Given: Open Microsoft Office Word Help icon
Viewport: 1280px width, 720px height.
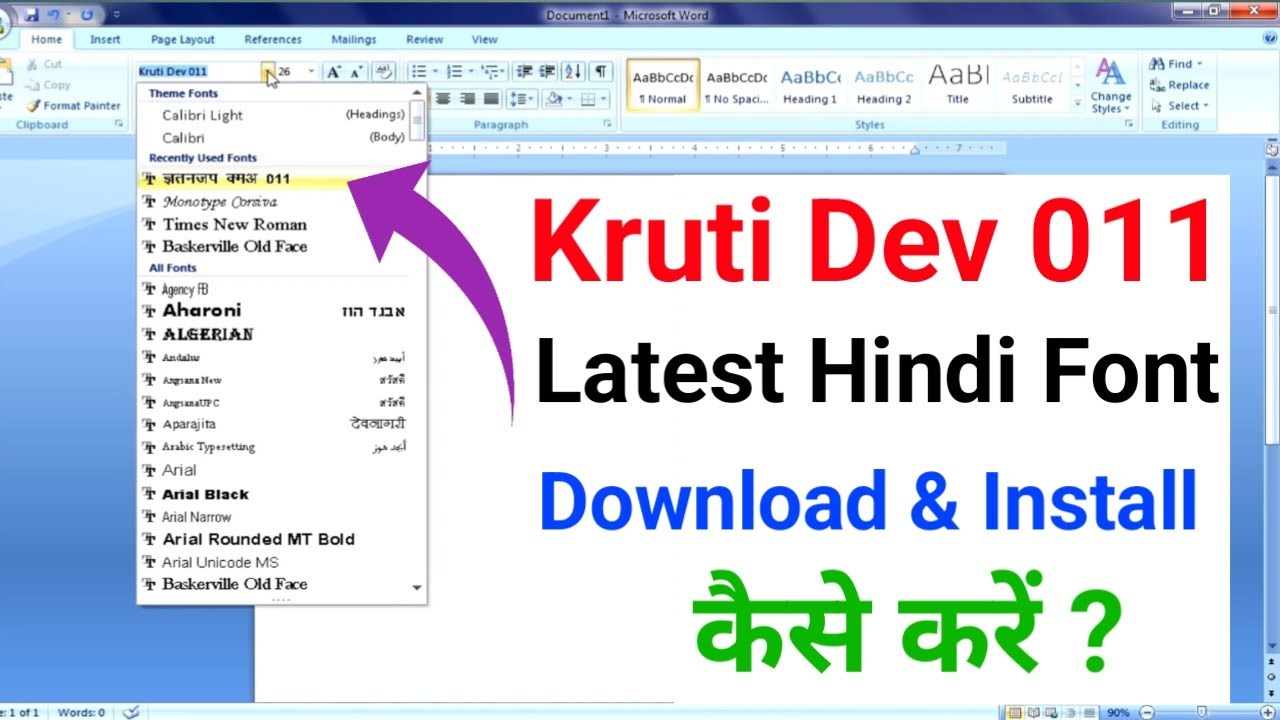Looking at the screenshot, I should pyautogui.click(x=1269, y=39).
